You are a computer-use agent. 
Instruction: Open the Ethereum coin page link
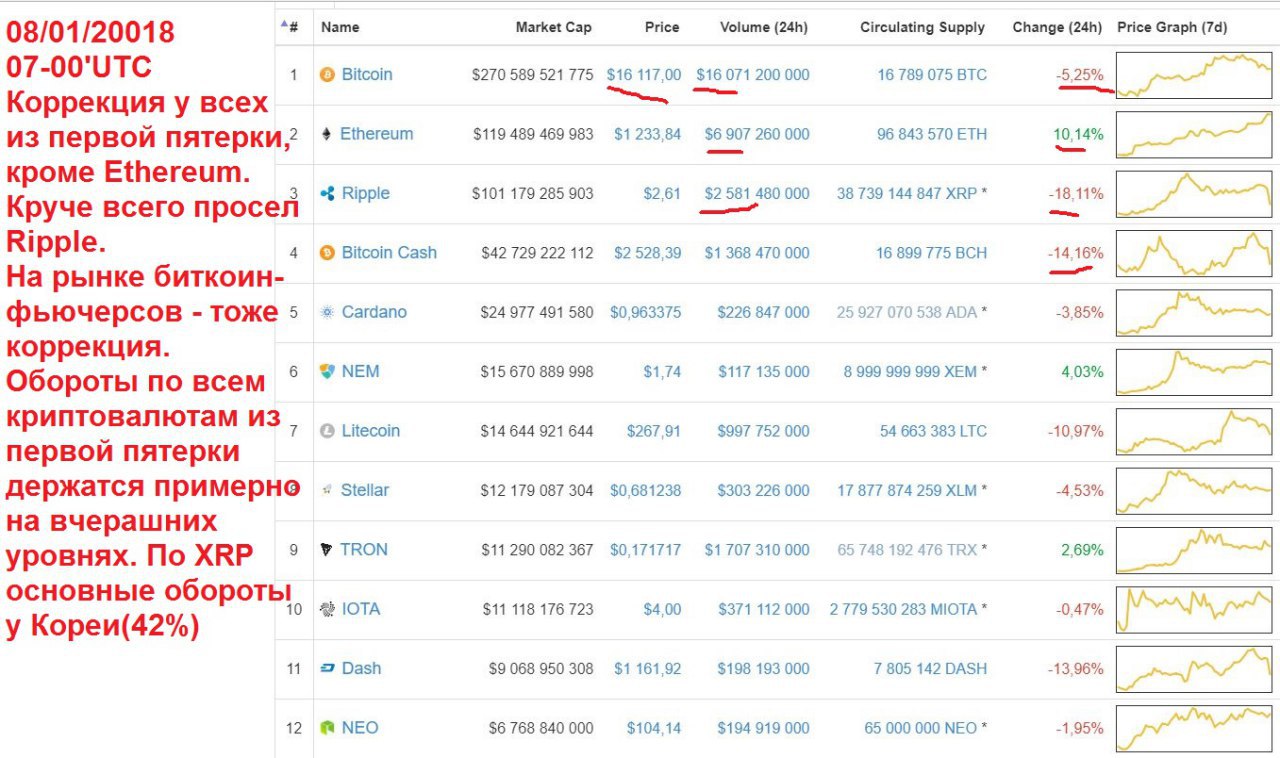tap(376, 134)
